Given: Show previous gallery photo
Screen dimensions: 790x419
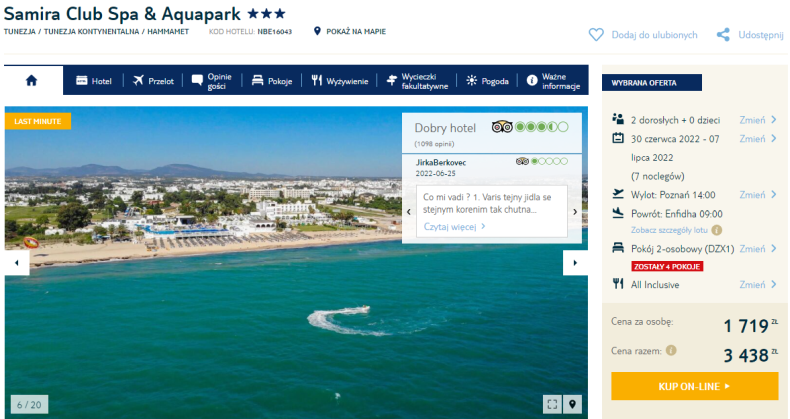Looking at the screenshot, I should (x=17, y=263).
